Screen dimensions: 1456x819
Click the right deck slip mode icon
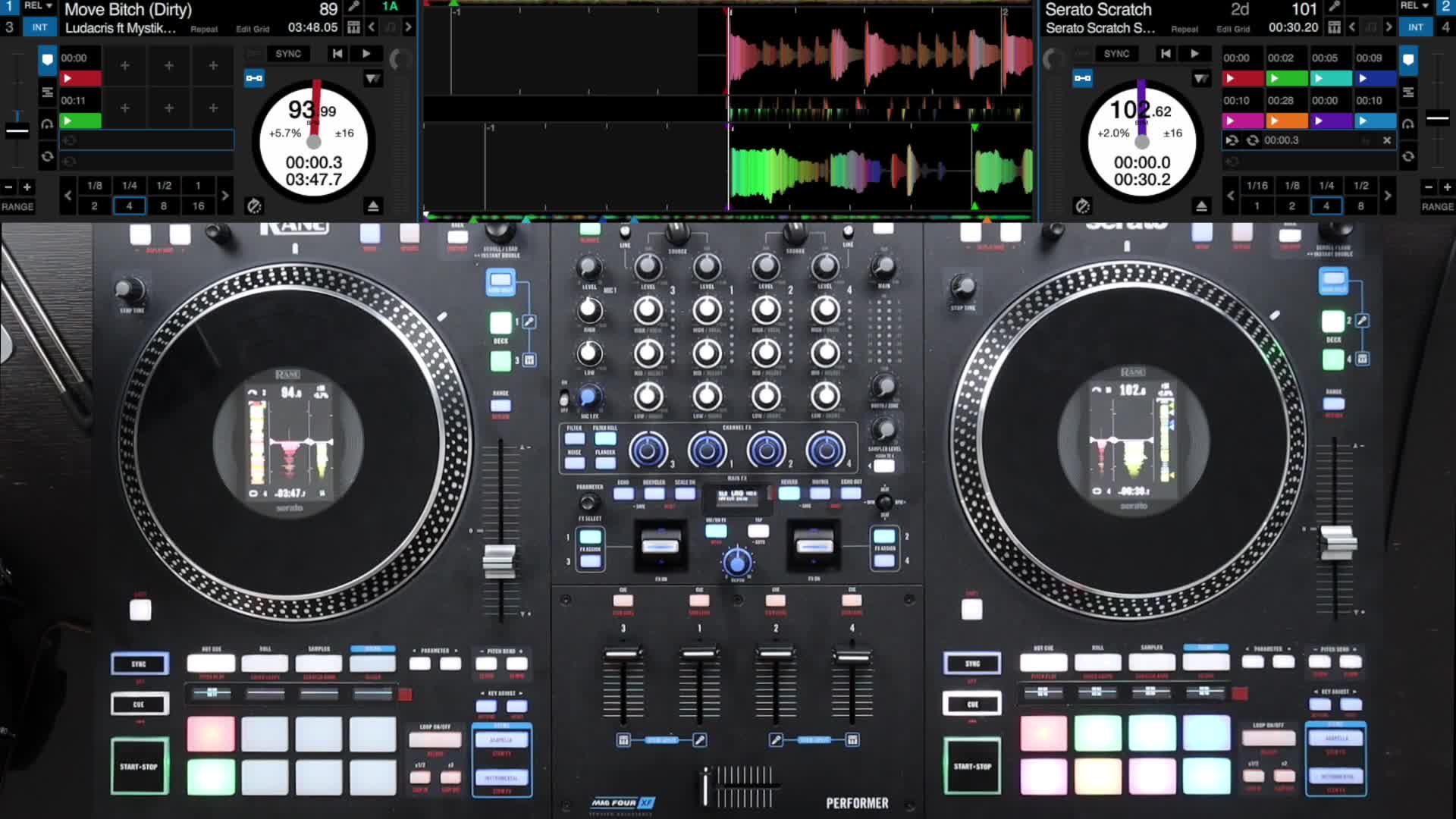pos(1082,206)
